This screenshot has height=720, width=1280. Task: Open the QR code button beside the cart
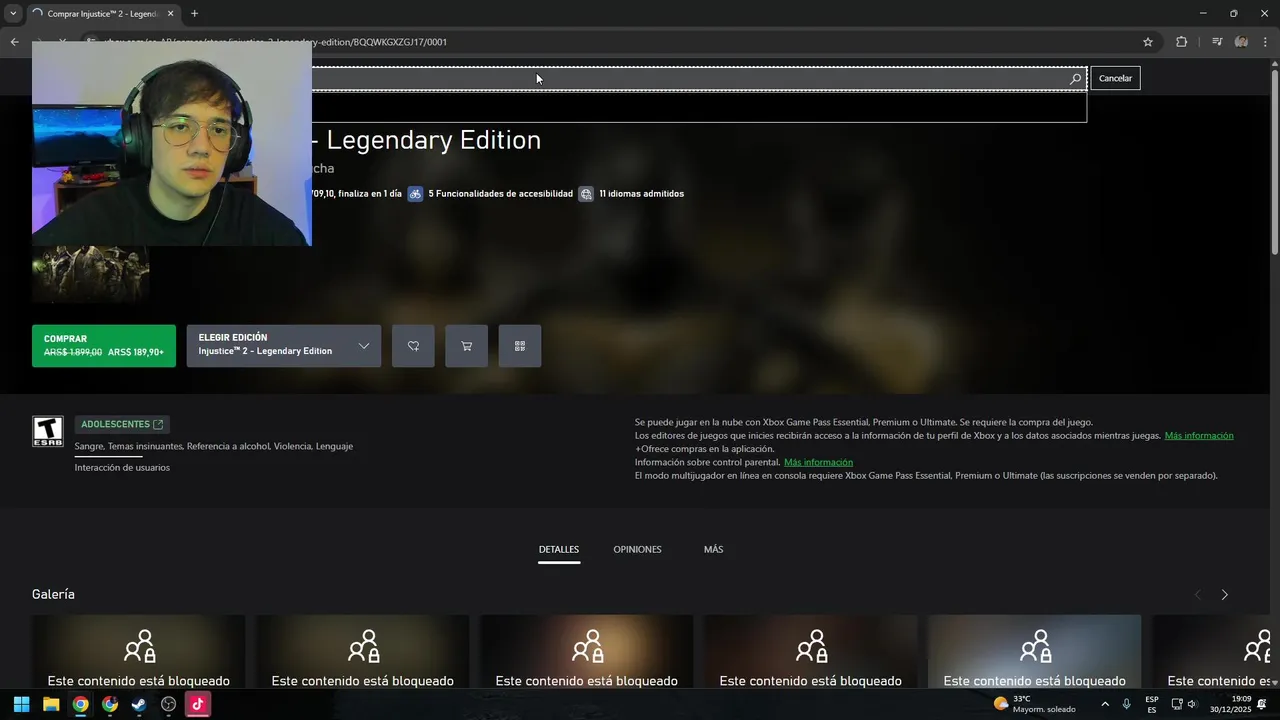[x=520, y=346]
